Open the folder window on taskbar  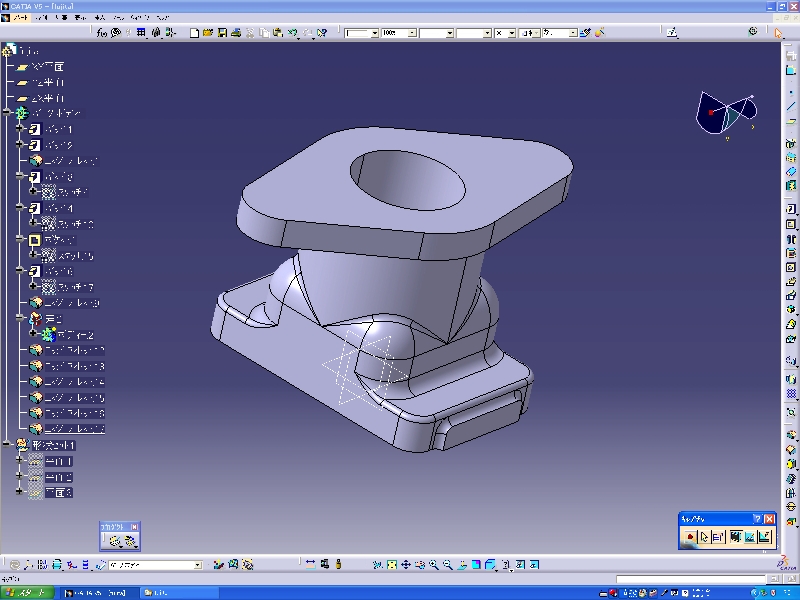click(179, 593)
